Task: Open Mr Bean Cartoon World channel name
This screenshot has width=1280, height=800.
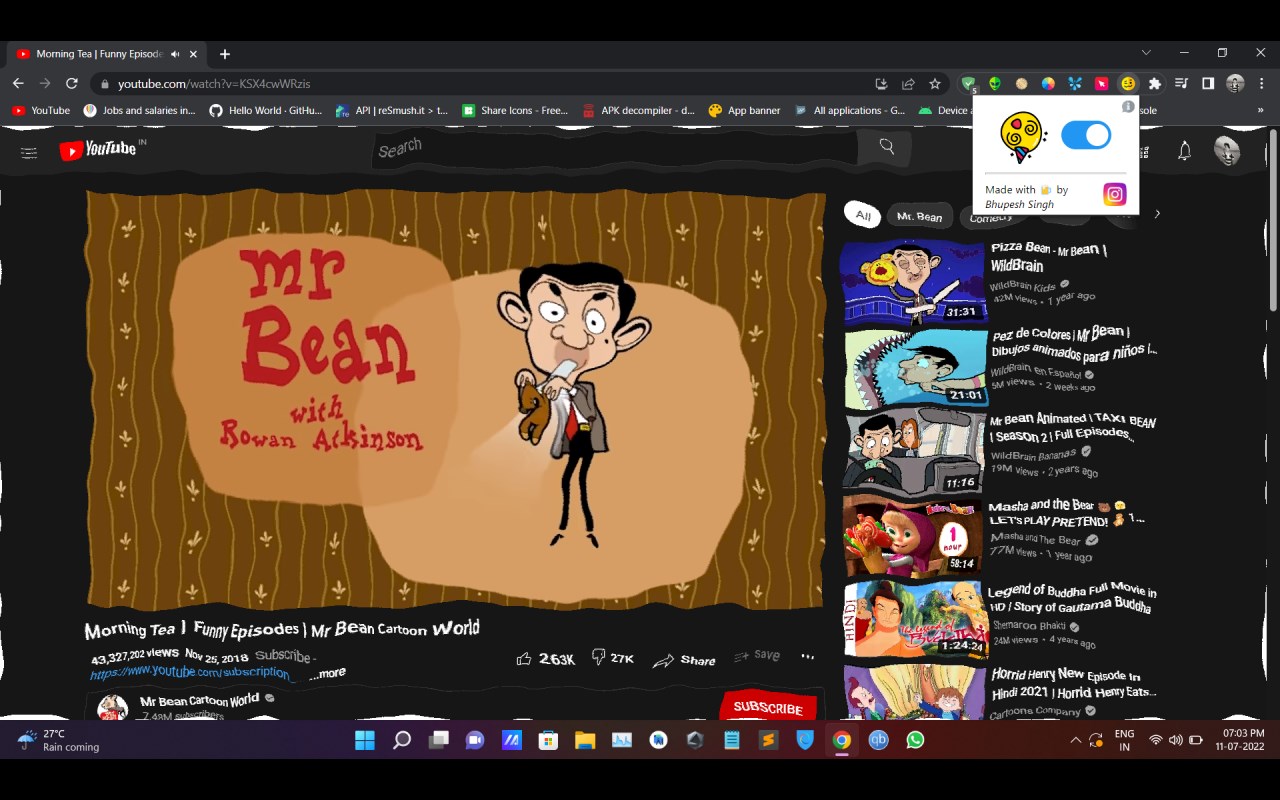Action: pos(199,700)
